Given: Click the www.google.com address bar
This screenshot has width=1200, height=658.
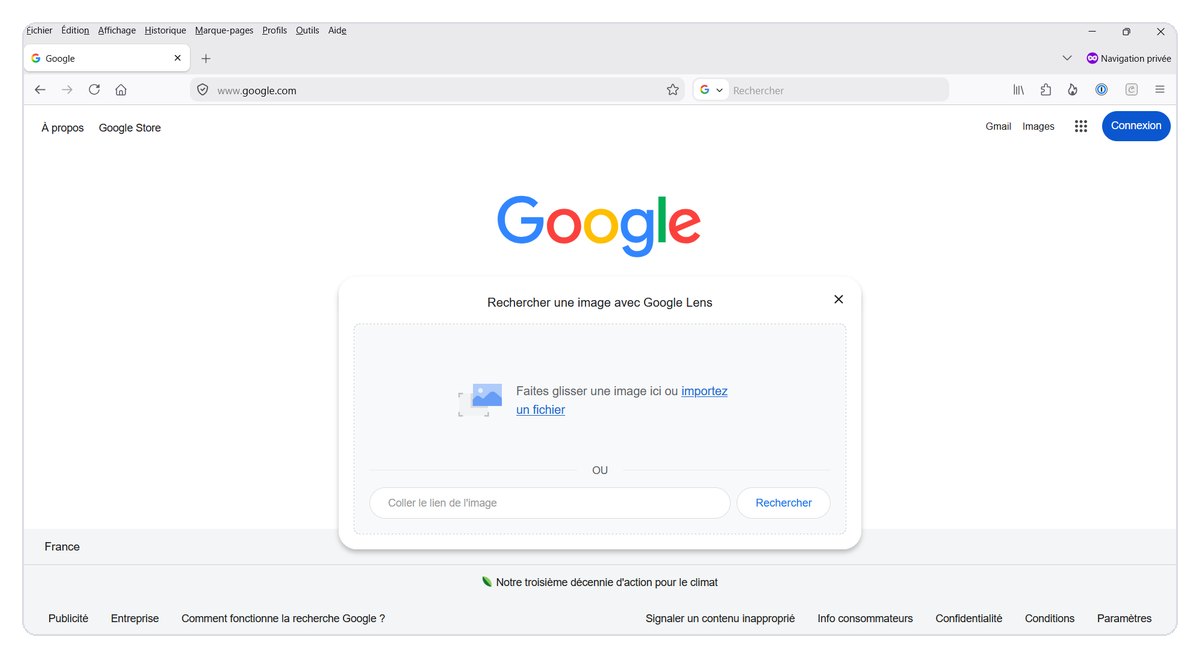Looking at the screenshot, I should coord(437,90).
